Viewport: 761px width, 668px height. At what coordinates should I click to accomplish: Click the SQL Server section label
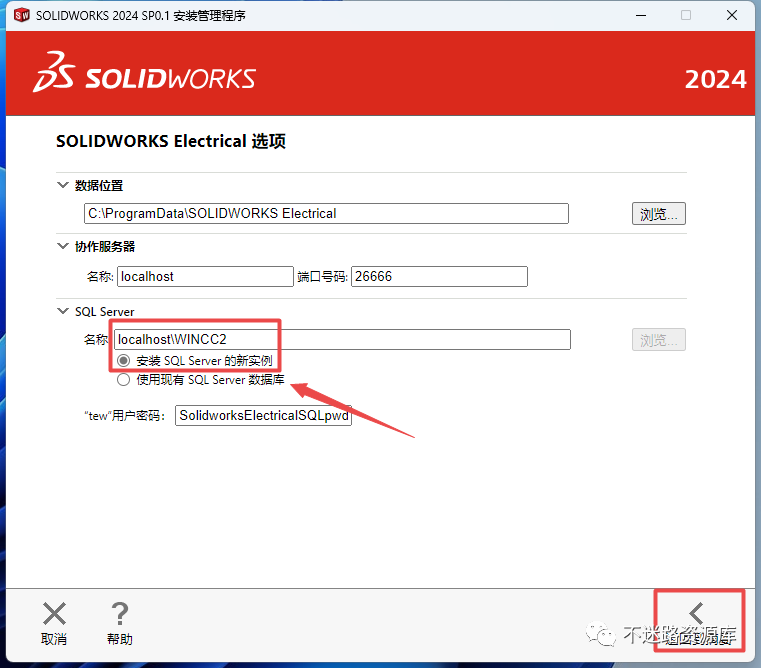pos(104,312)
